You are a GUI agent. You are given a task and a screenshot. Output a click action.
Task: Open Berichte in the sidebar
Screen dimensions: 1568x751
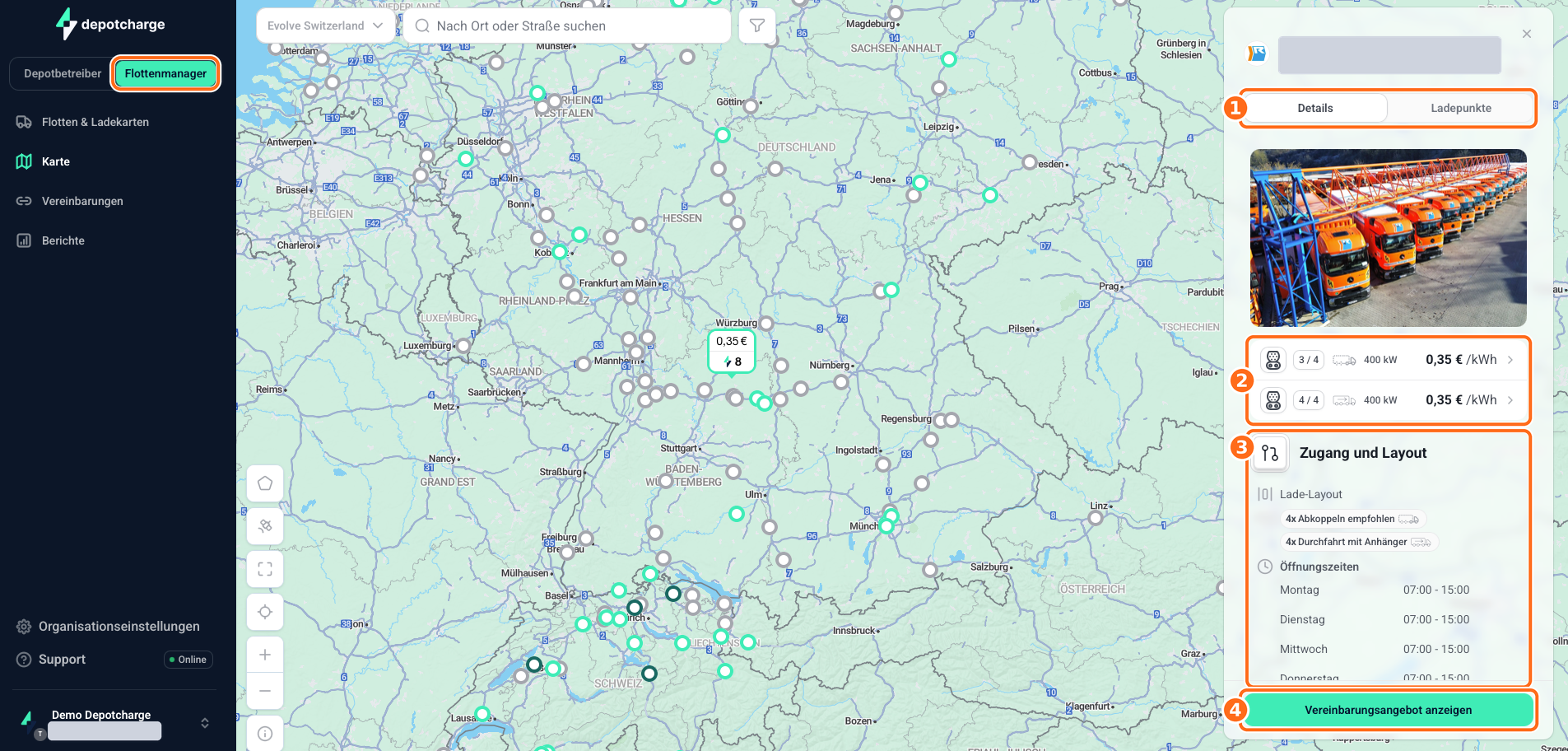63,240
